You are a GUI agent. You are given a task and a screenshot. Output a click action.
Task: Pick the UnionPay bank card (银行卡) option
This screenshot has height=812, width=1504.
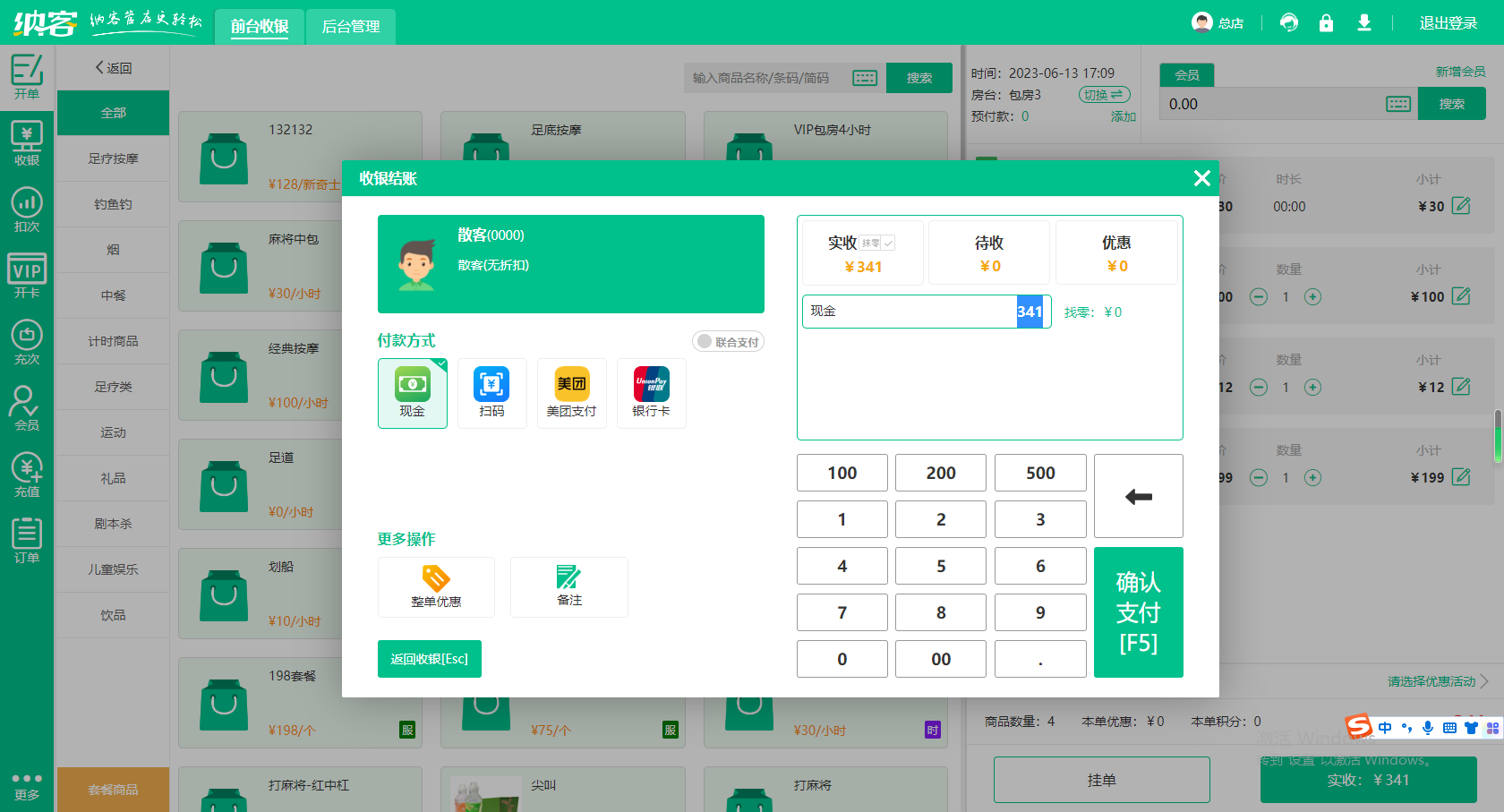(x=651, y=393)
